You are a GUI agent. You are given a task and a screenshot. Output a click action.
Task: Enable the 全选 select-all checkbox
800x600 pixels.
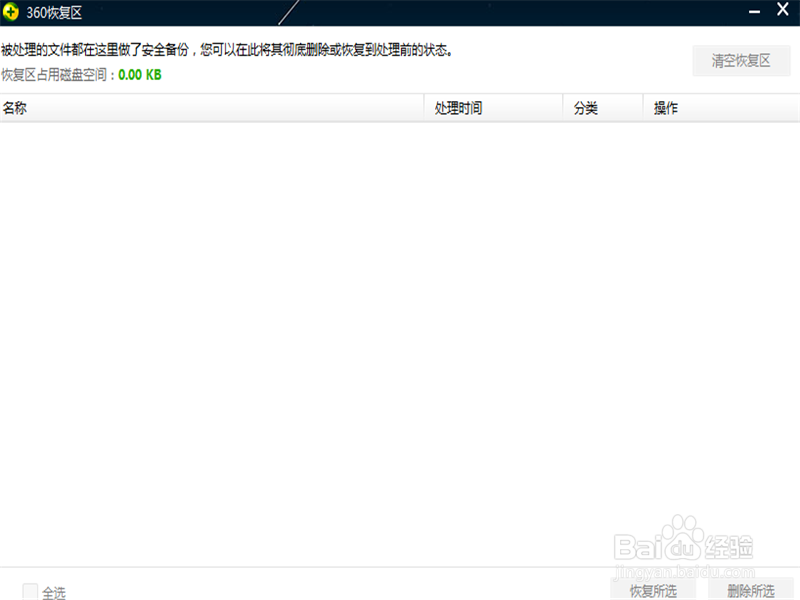click(x=29, y=592)
